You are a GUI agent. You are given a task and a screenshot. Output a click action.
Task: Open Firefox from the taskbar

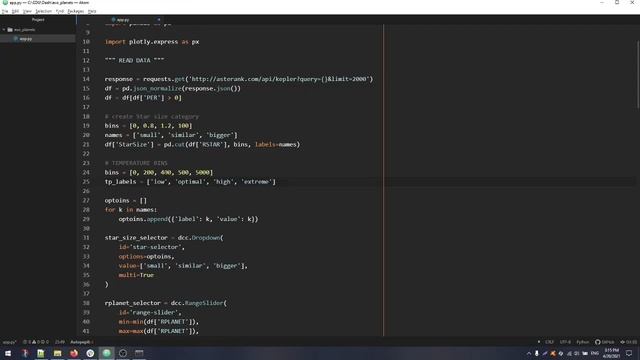(x=74, y=353)
